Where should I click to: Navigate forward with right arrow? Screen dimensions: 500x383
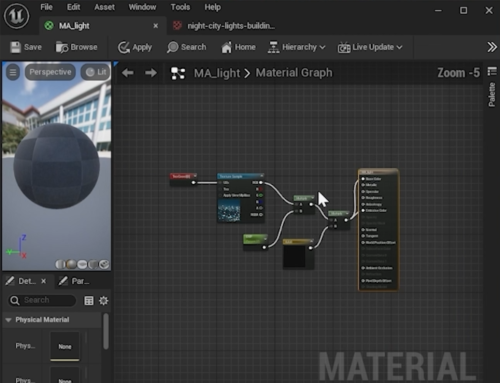pos(151,73)
